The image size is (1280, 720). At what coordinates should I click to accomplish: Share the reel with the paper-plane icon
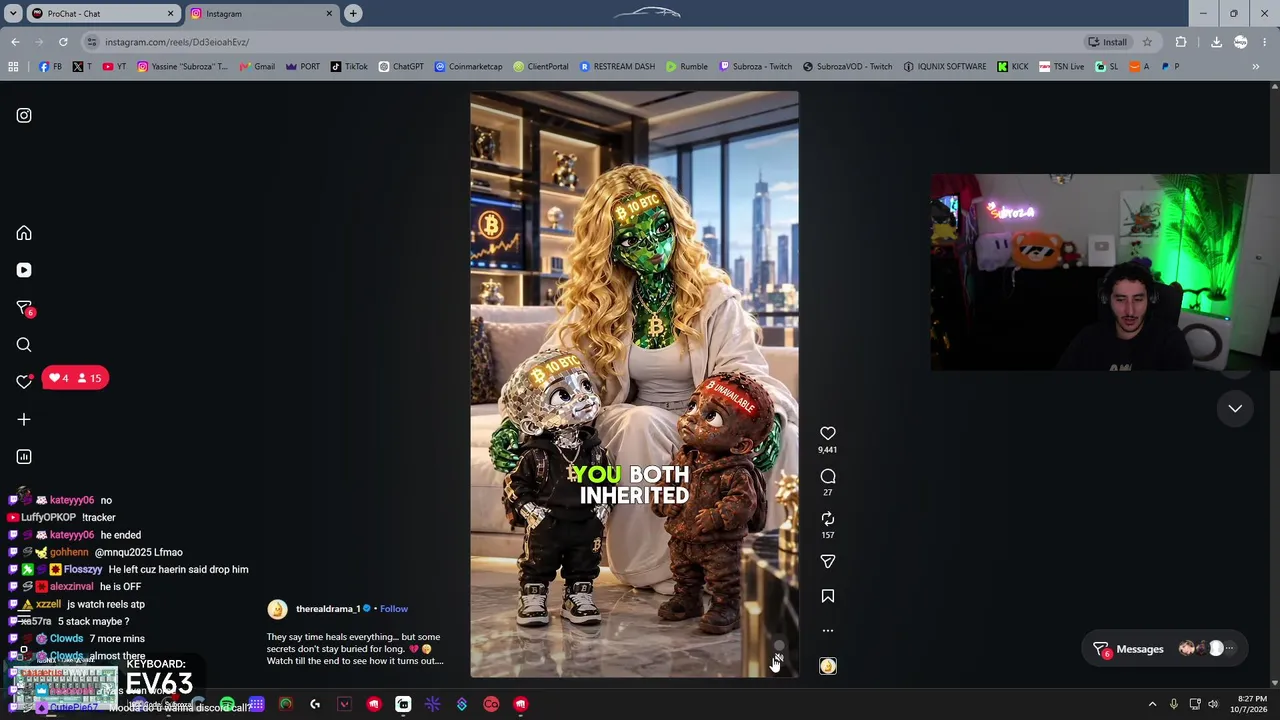click(828, 562)
